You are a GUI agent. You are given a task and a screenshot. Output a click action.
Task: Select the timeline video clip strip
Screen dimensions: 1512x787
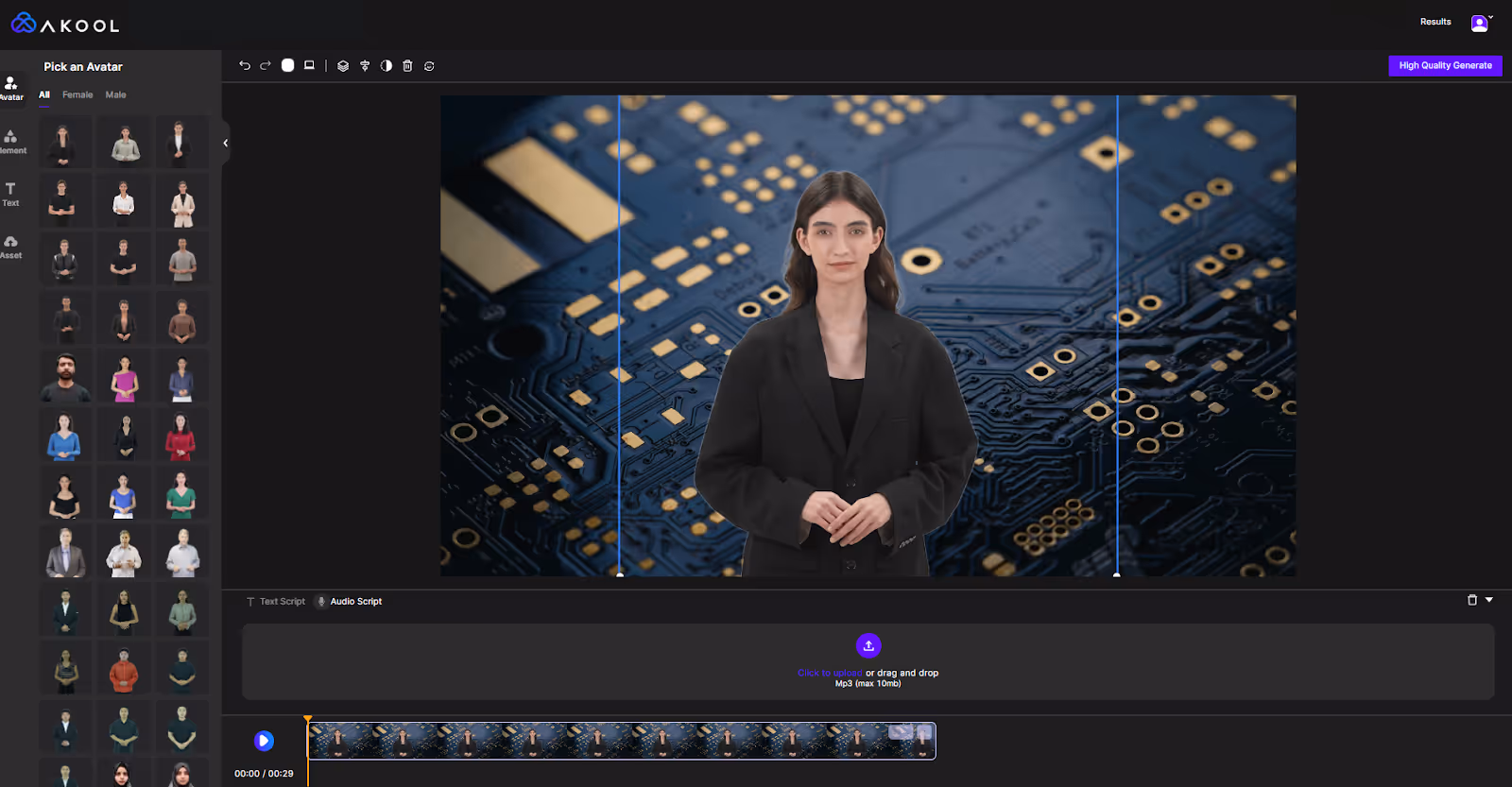(x=622, y=741)
